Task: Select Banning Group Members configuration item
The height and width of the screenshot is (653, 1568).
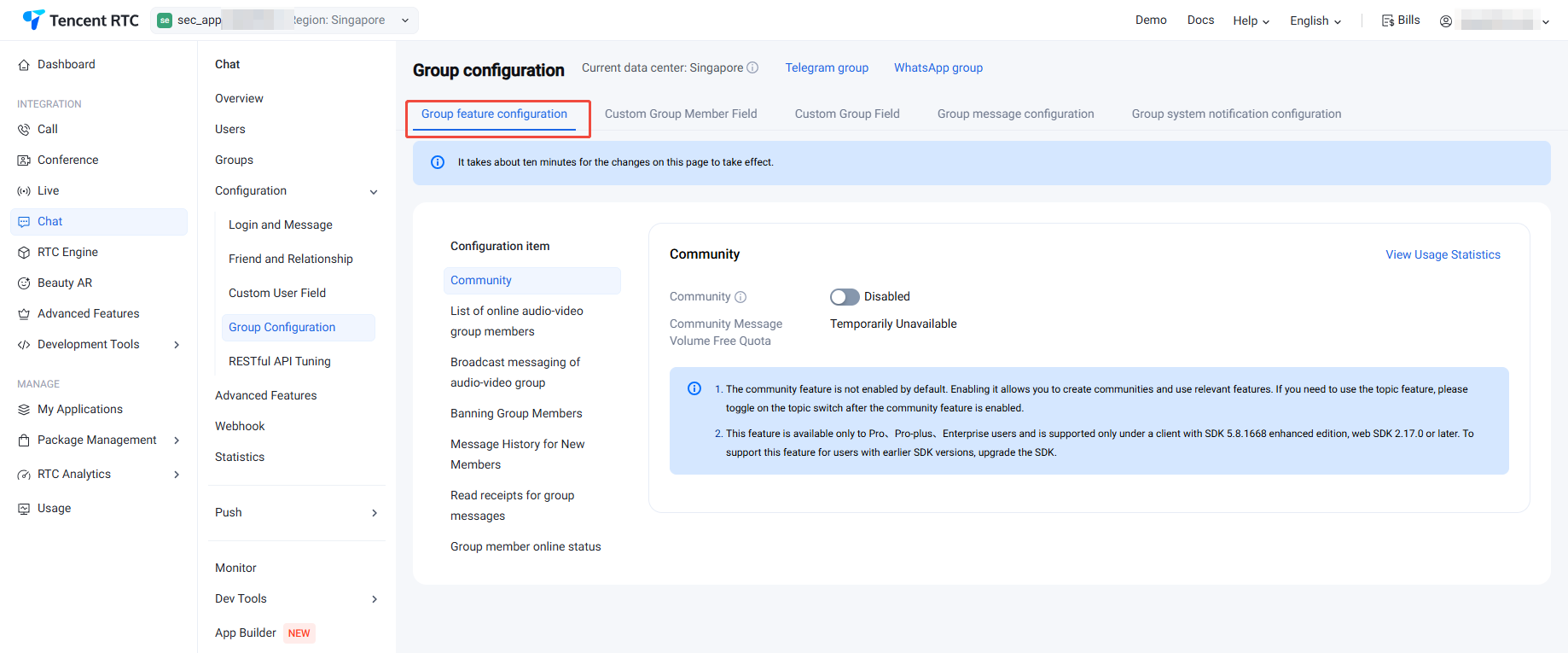Action: [x=516, y=413]
